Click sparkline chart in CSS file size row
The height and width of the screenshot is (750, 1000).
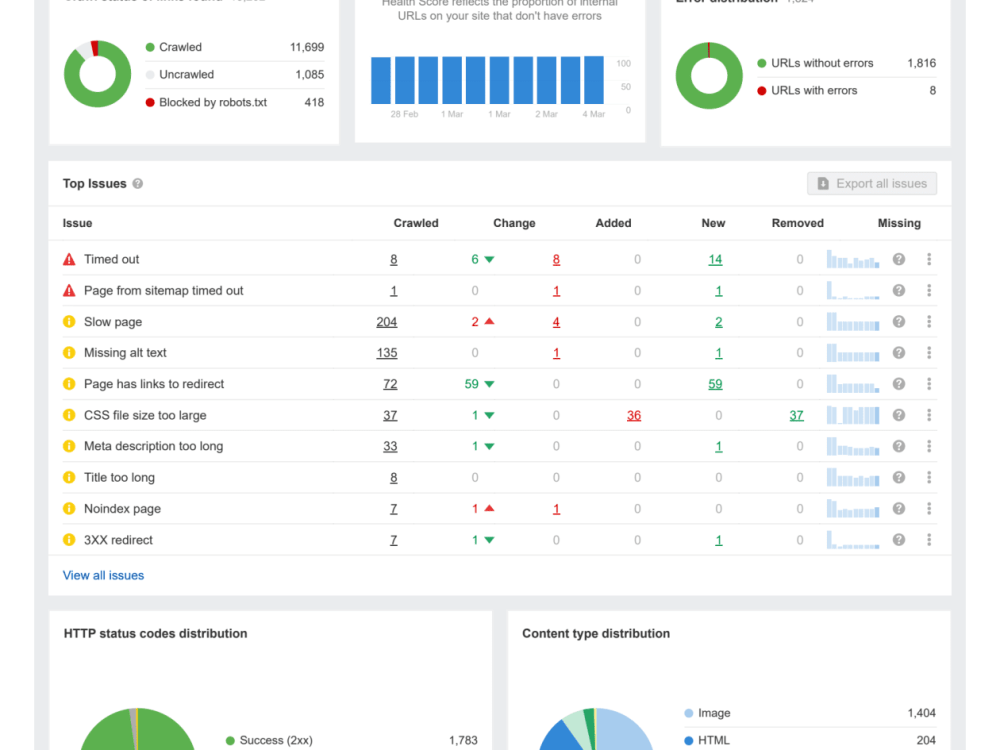click(x=853, y=415)
